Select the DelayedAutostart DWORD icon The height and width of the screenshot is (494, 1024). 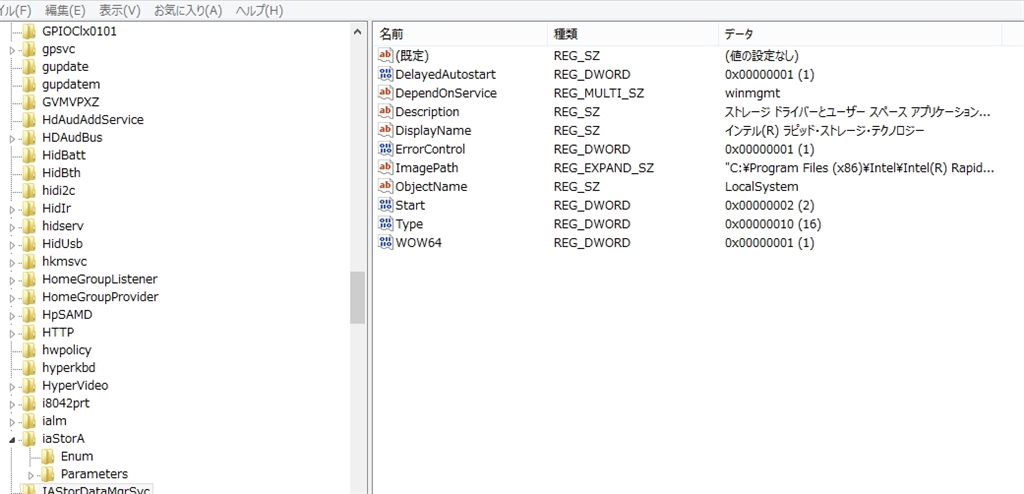(385, 74)
